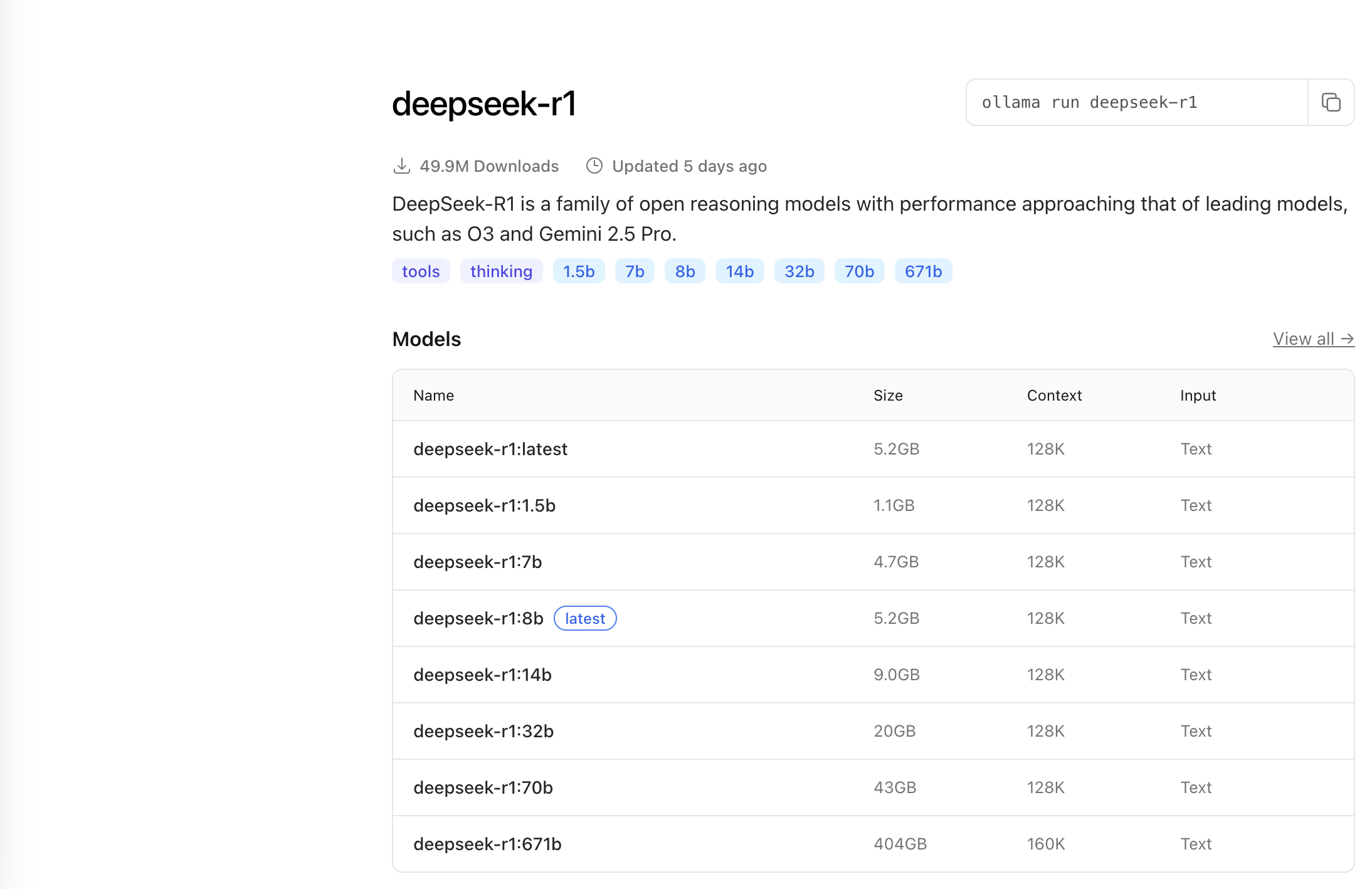Screen dimensions: 1372x889
Task: Open deepseek-r1:671b model
Action: pos(487,844)
